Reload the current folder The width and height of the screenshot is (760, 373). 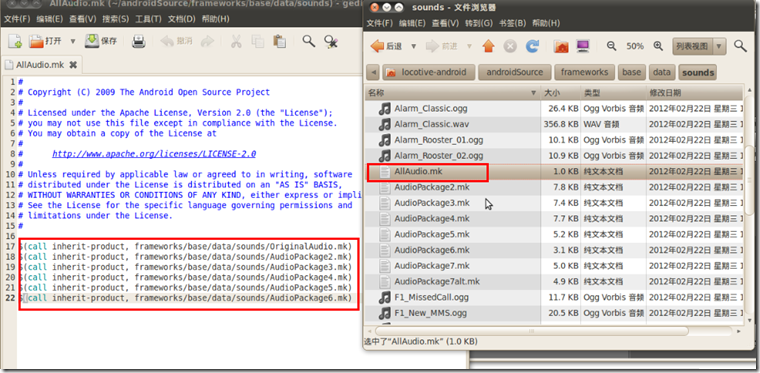pyautogui.click(x=532, y=46)
